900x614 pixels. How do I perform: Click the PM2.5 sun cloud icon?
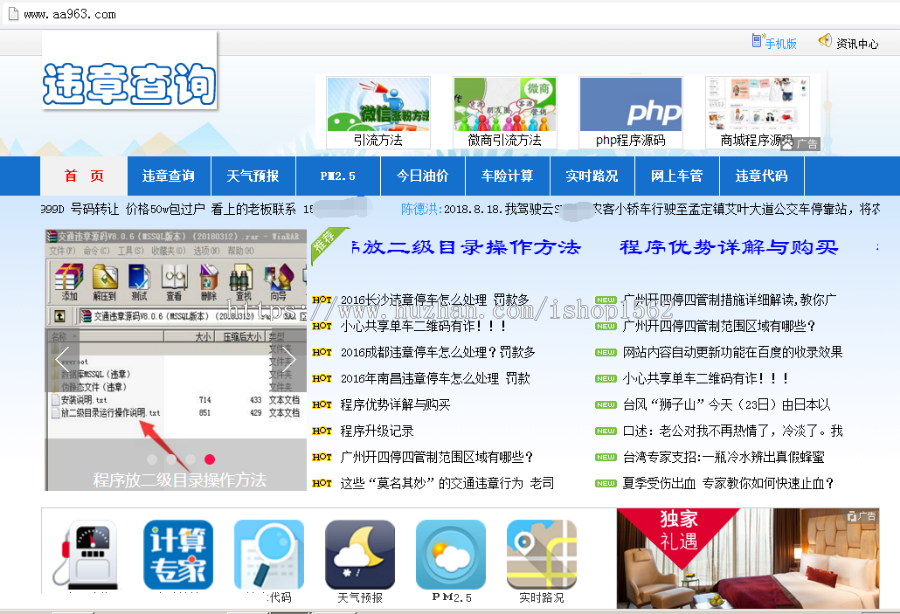click(x=451, y=555)
